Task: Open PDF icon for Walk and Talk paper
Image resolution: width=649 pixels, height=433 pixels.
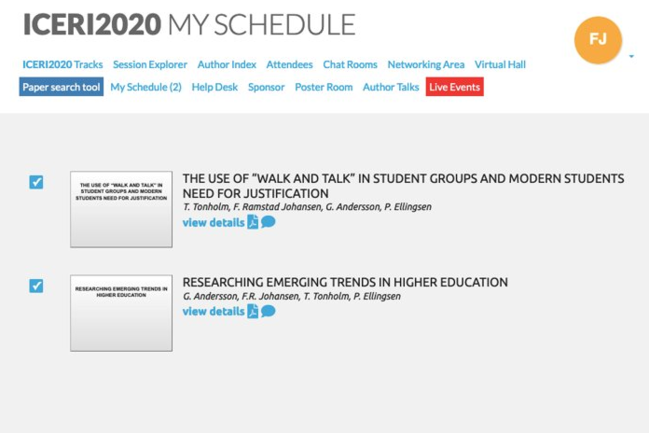Action: (252, 222)
